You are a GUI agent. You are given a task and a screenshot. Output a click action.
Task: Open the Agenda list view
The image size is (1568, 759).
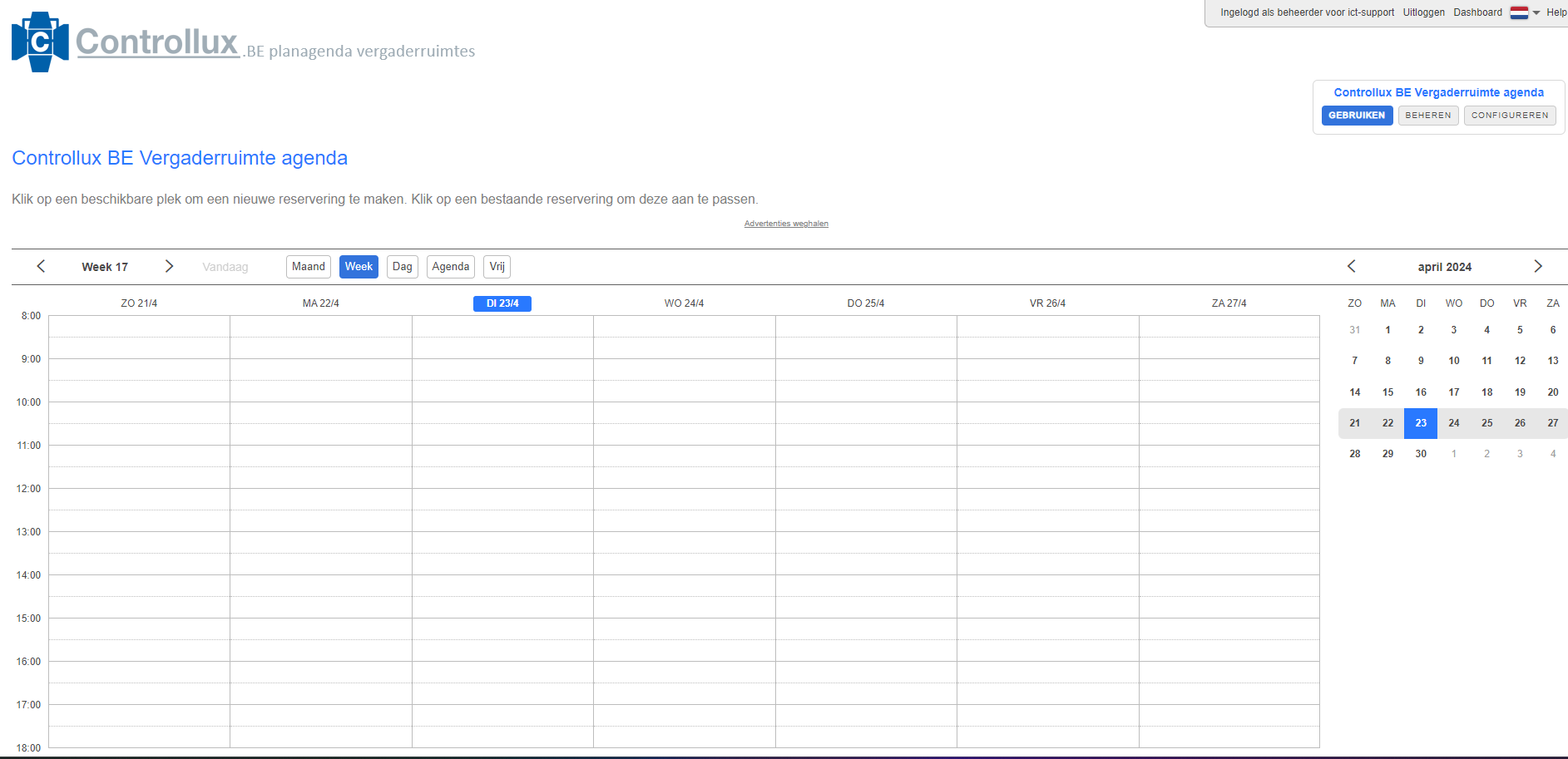click(x=450, y=267)
